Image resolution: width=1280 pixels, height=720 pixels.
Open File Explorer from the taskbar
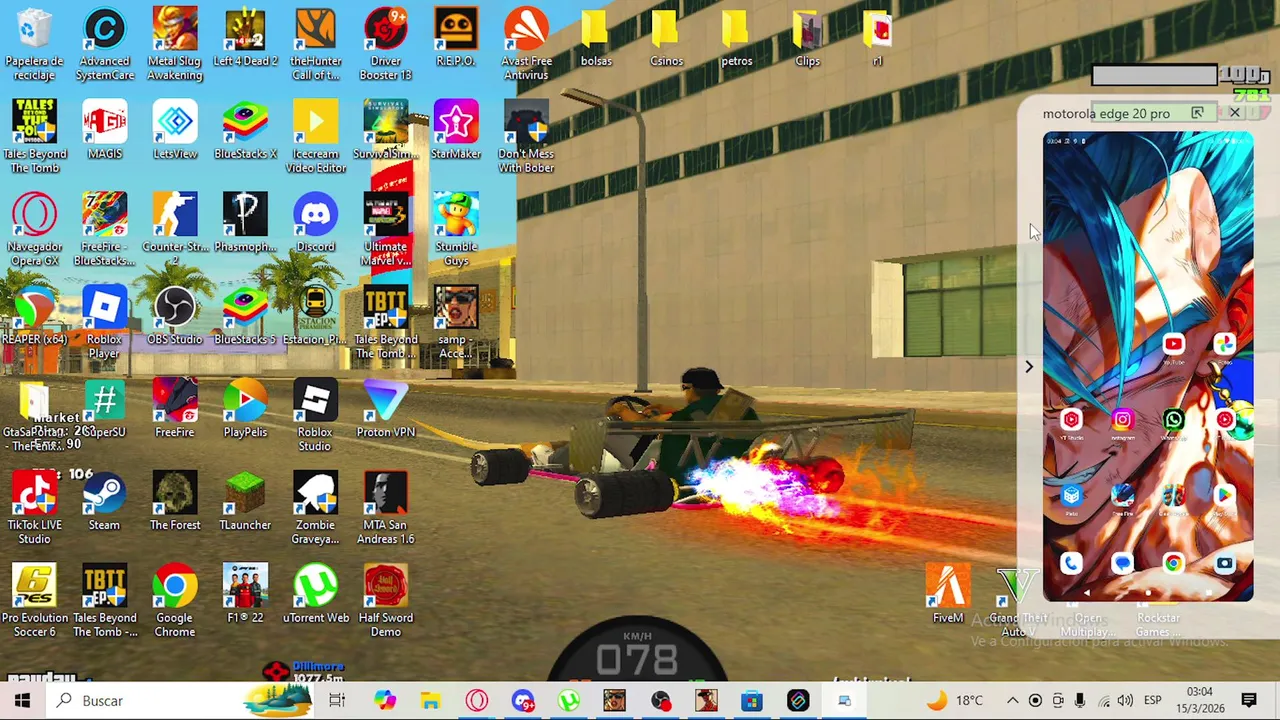pyautogui.click(x=430, y=700)
